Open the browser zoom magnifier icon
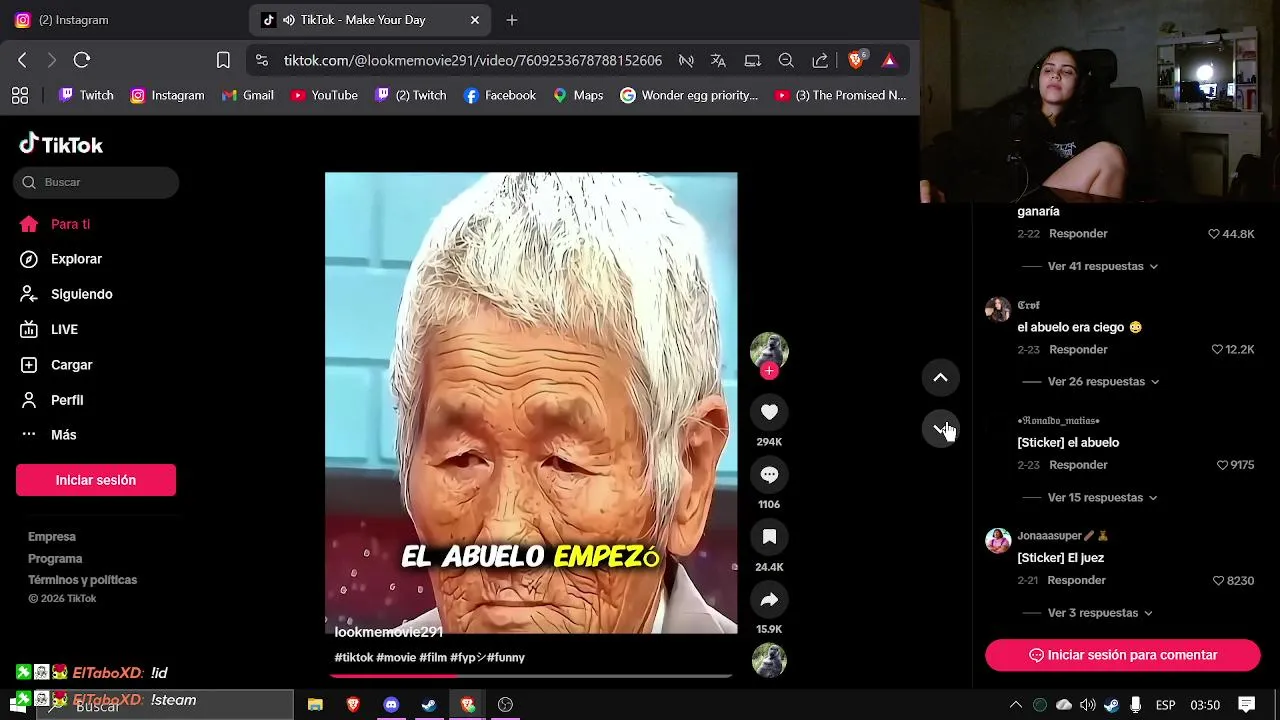 pyautogui.click(x=786, y=61)
